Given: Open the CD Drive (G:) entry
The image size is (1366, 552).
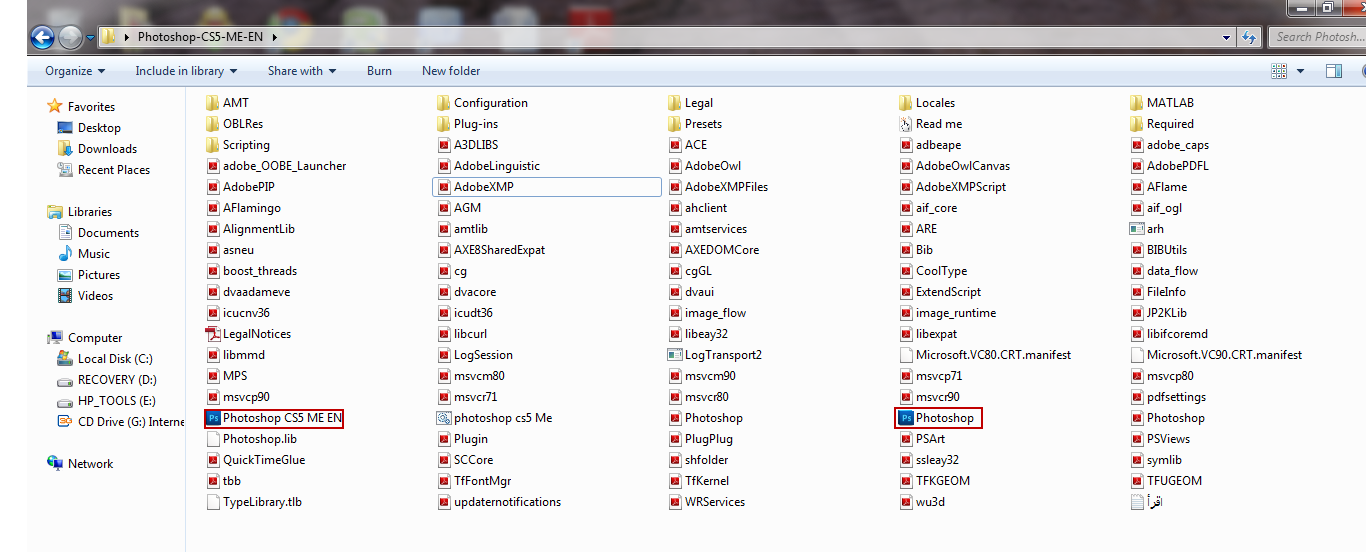Looking at the screenshot, I should click(x=121, y=422).
